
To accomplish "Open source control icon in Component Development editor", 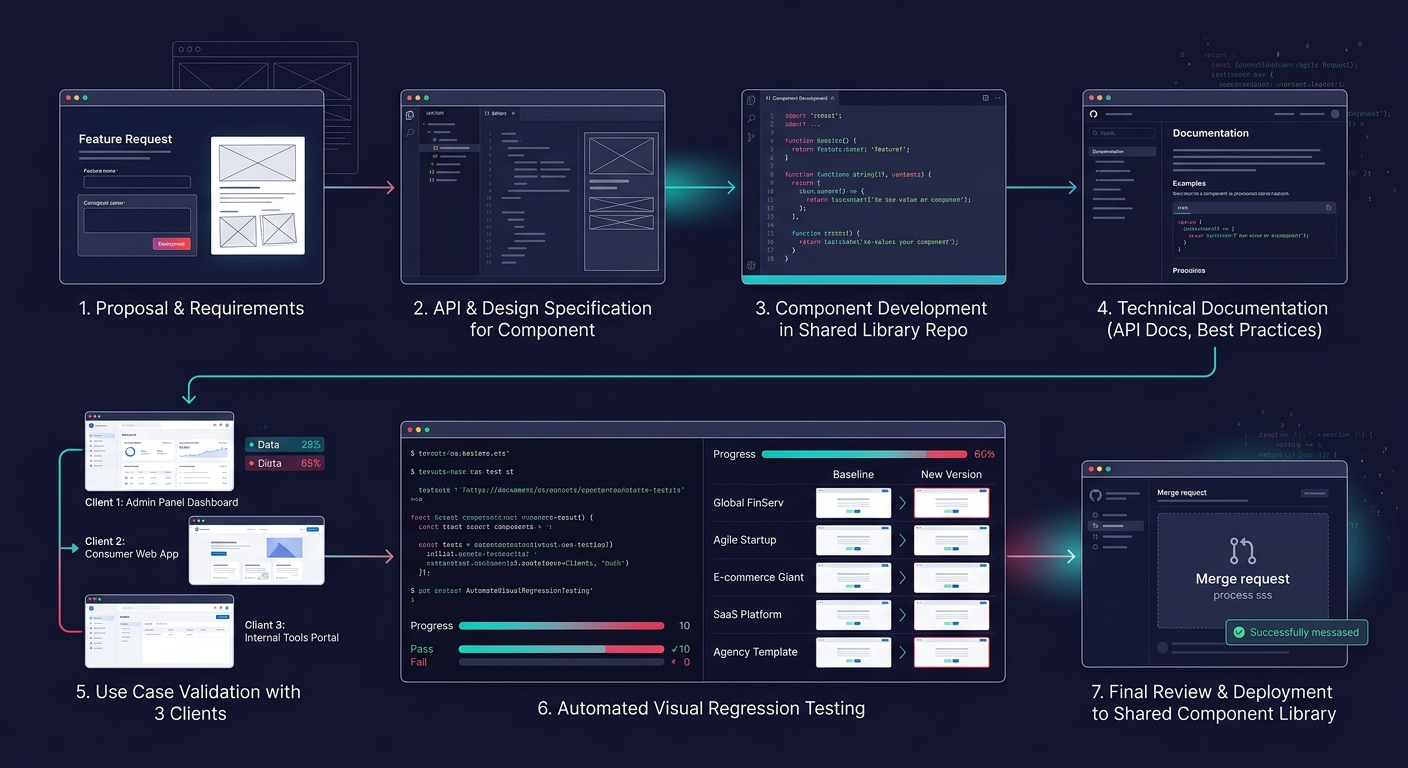I will tap(751, 136).
